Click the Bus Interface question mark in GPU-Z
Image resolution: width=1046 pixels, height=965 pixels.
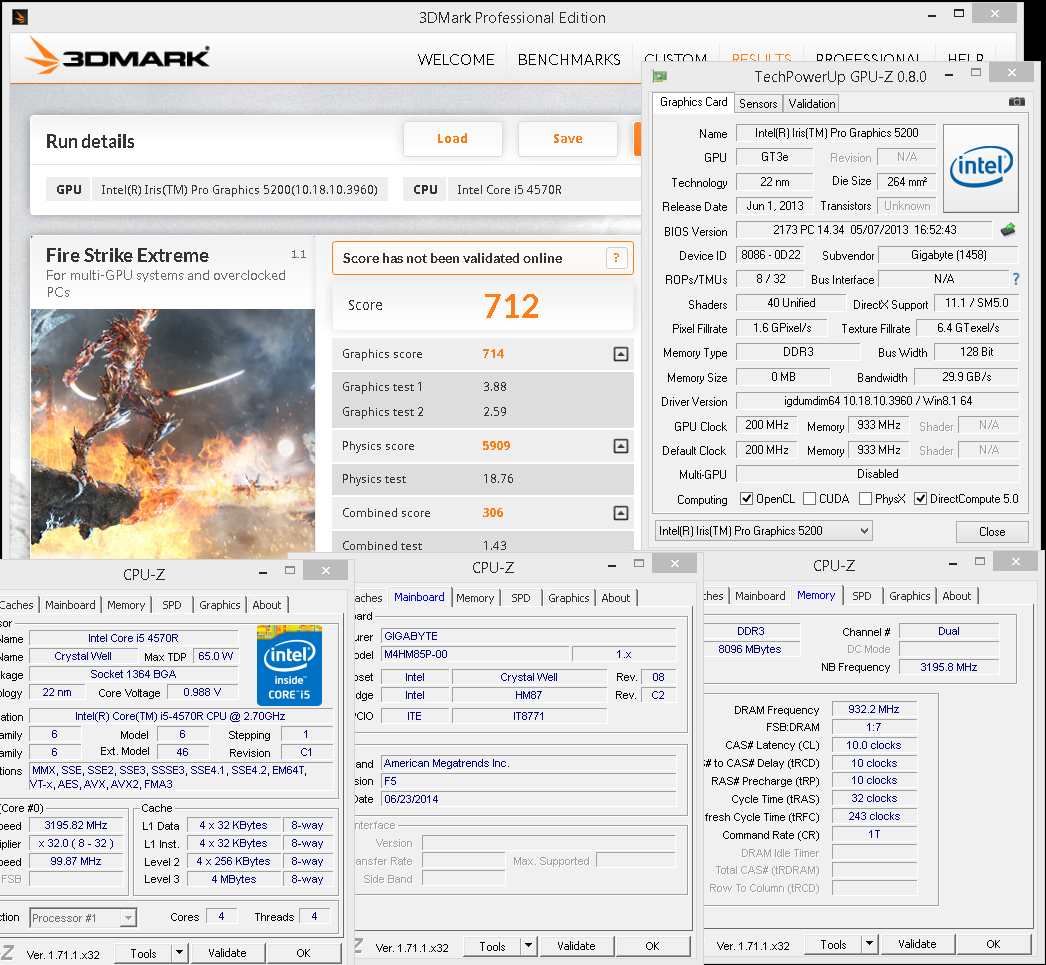point(1015,279)
